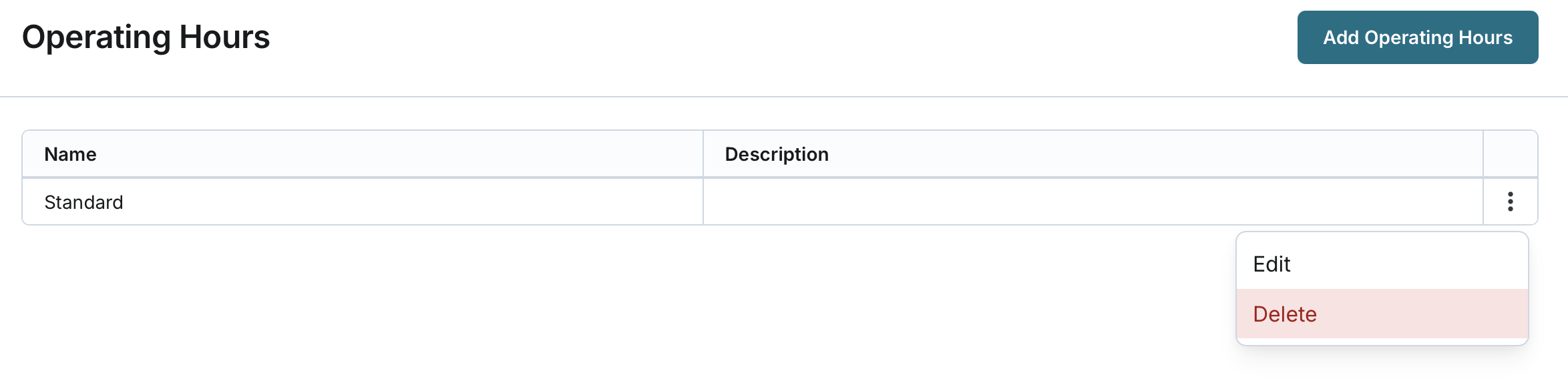Click the empty Description cell for Standard
The width and height of the screenshot is (1568, 387).
pos(1093,202)
